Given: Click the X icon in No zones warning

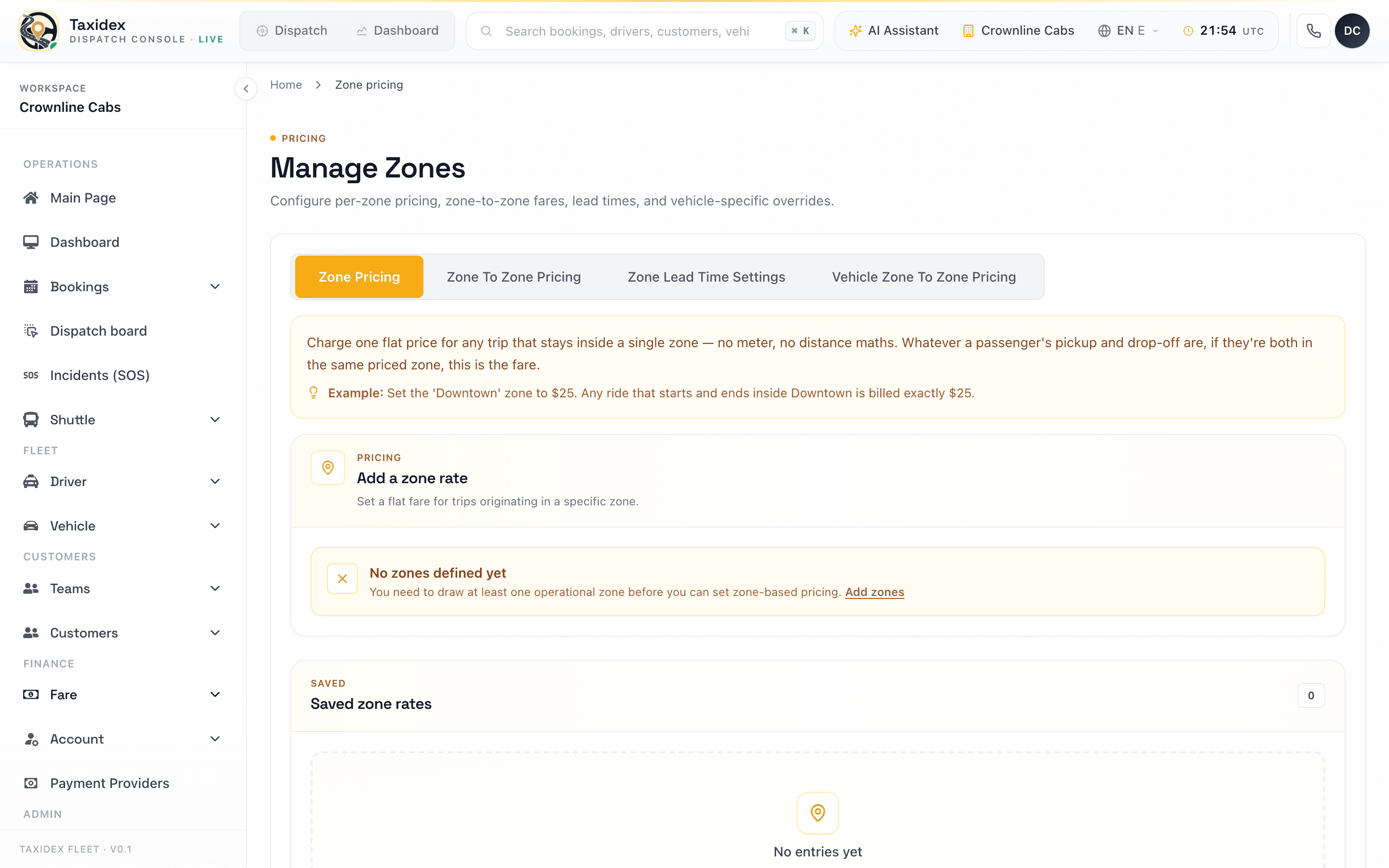Looking at the screenshot, I should tap(342, 579).
